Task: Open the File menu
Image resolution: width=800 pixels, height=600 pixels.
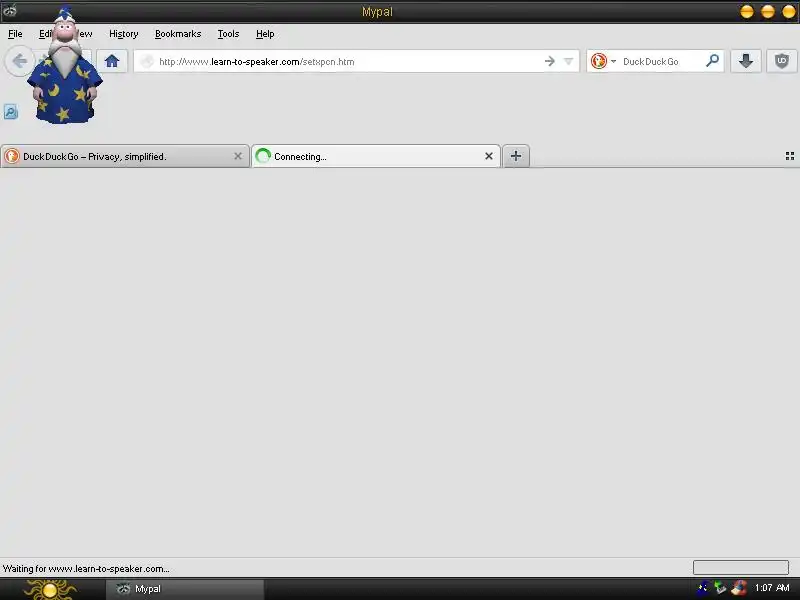Action: point(15,34)
